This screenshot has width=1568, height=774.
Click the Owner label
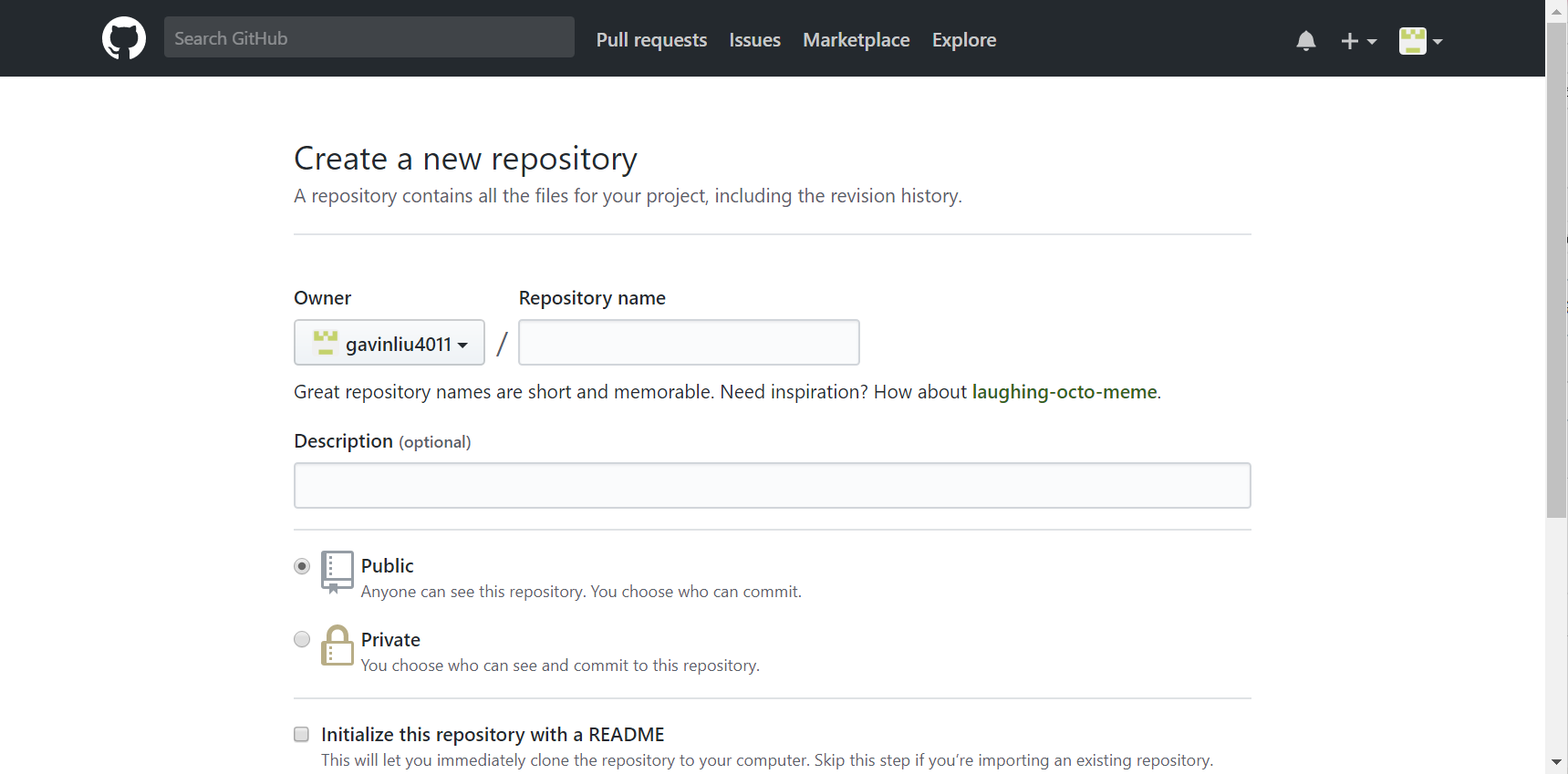tap(322, 298)
